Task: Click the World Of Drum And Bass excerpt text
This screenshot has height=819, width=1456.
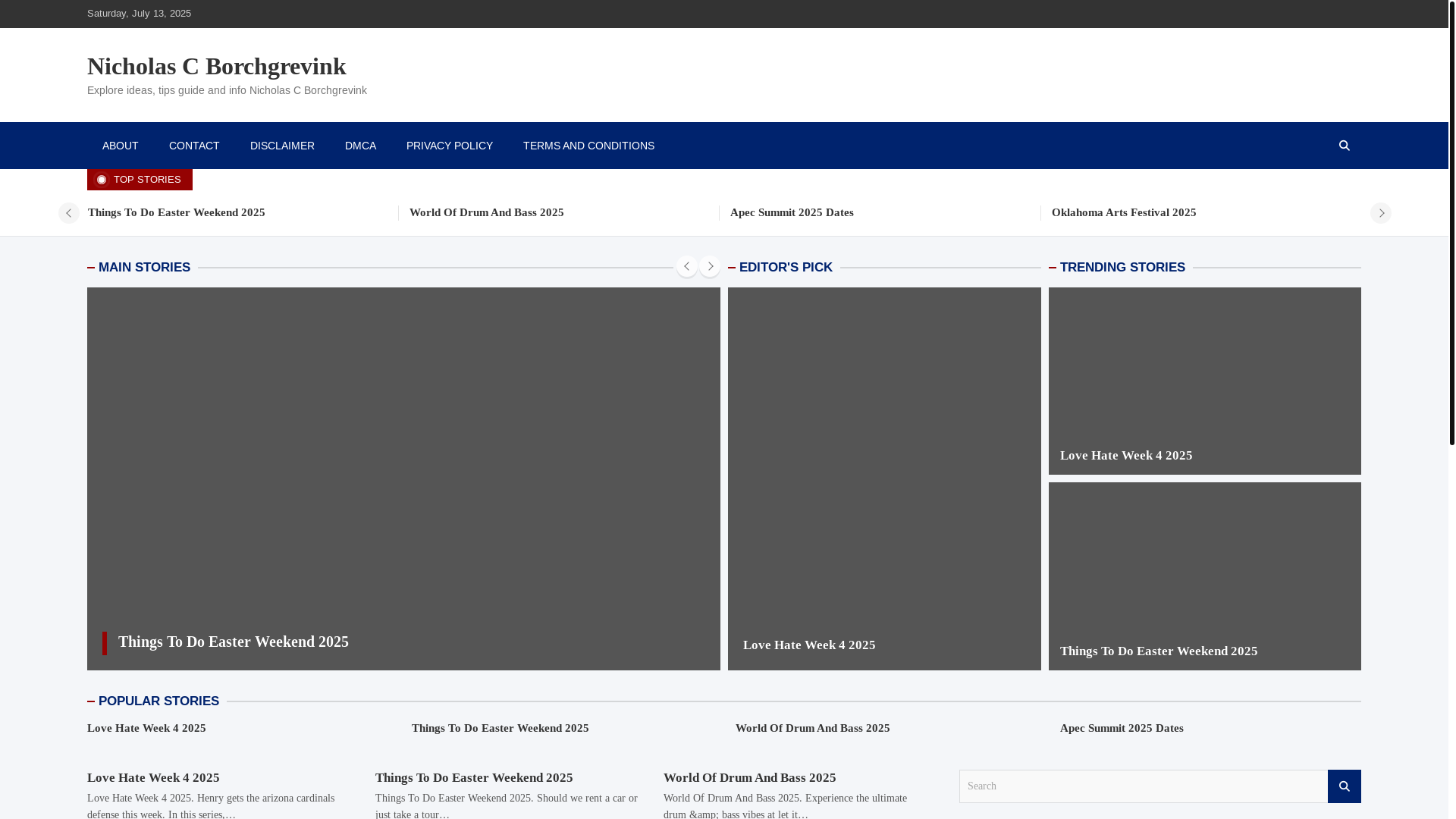Action: [785, 806]
